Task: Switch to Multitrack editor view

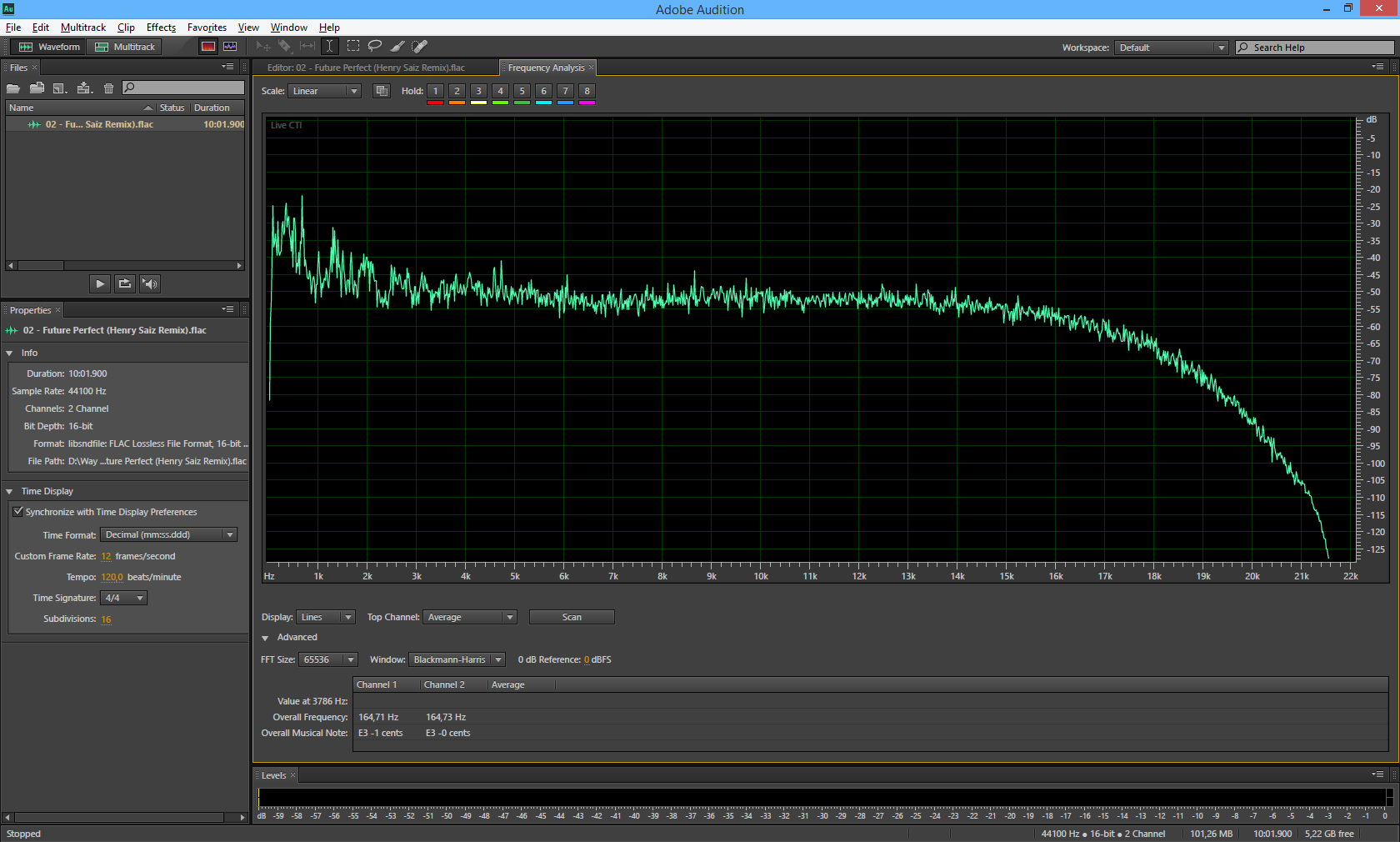Action: (x=125, y=47)
